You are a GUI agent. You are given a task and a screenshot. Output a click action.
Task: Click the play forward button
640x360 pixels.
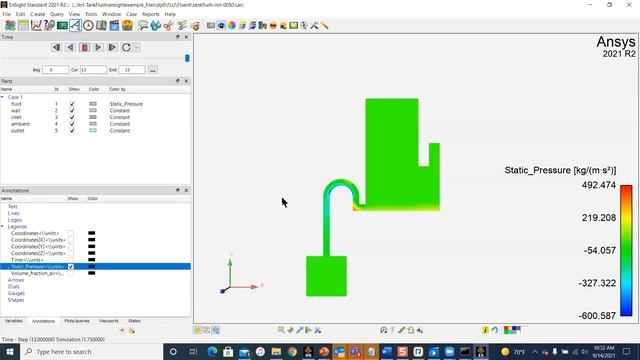(98, 47)
